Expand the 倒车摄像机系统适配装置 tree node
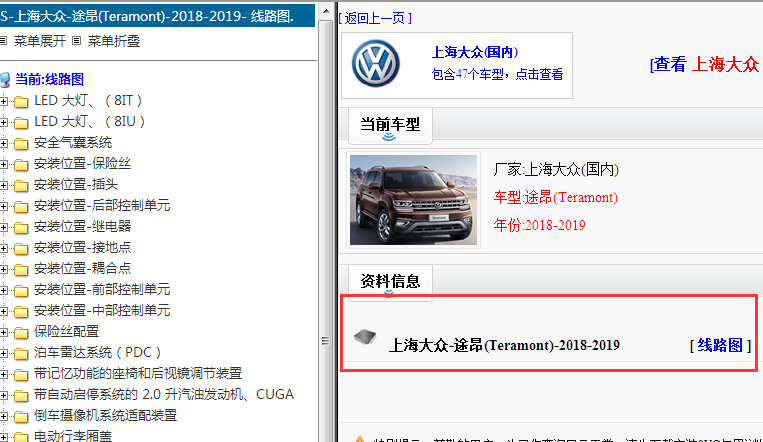Viewport: 763px width, 442px height. point(3,417)
